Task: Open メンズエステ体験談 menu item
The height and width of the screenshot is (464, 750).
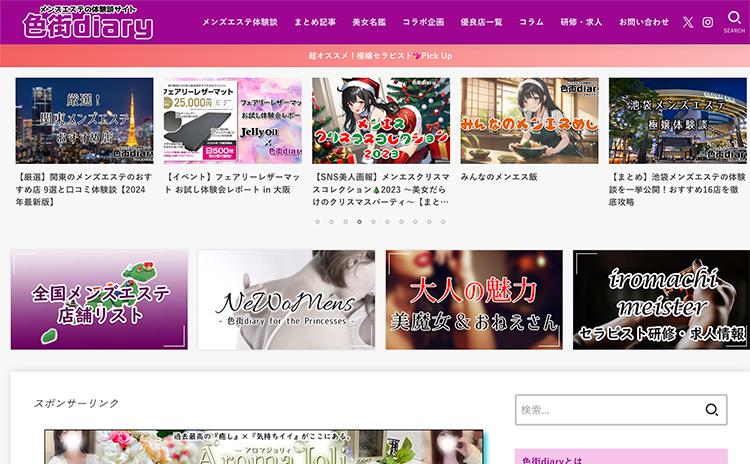Action: point(240,22)
